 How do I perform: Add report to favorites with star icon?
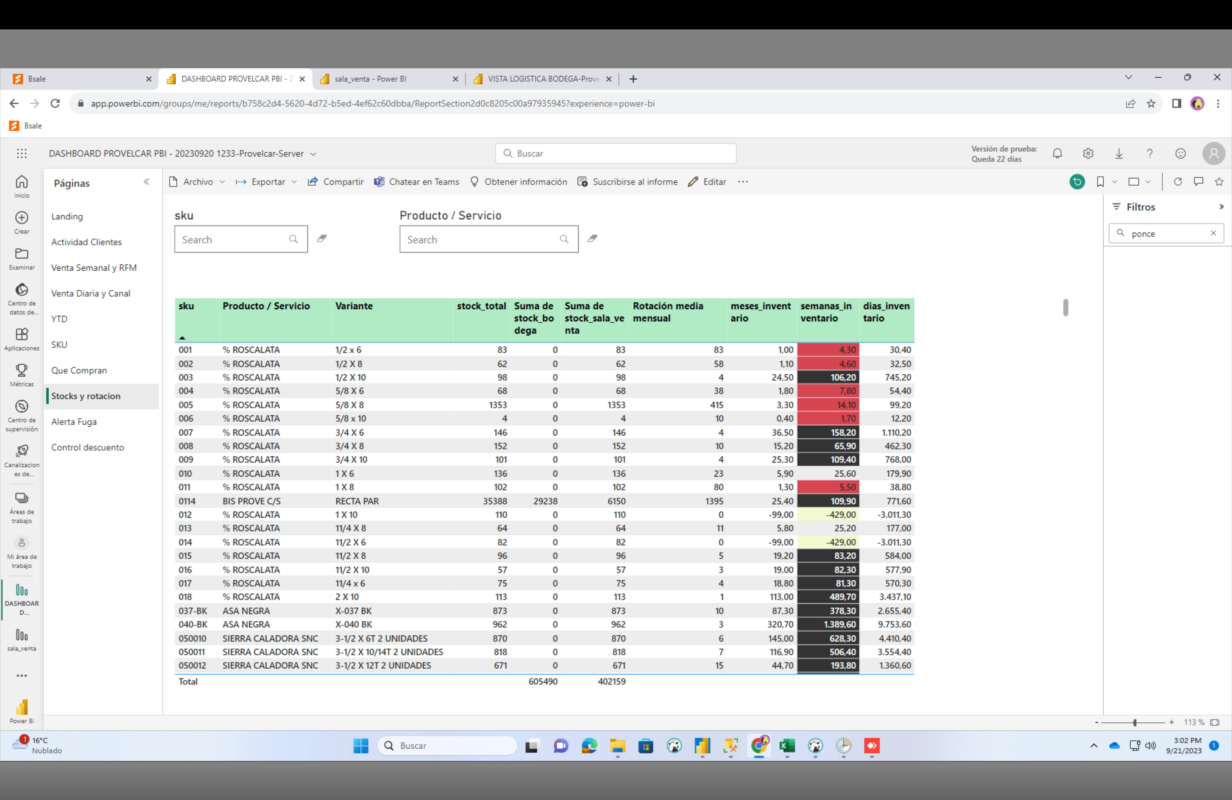point(1219,182)
